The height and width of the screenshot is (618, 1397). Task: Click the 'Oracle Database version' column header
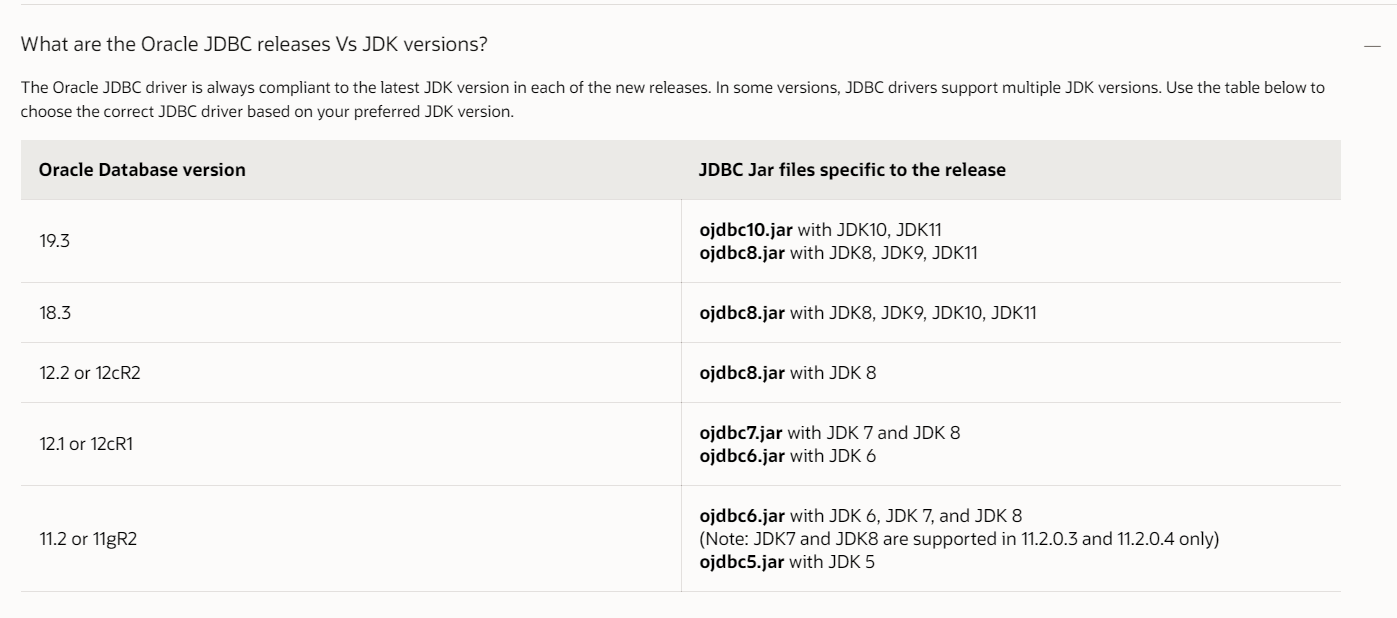142,170
